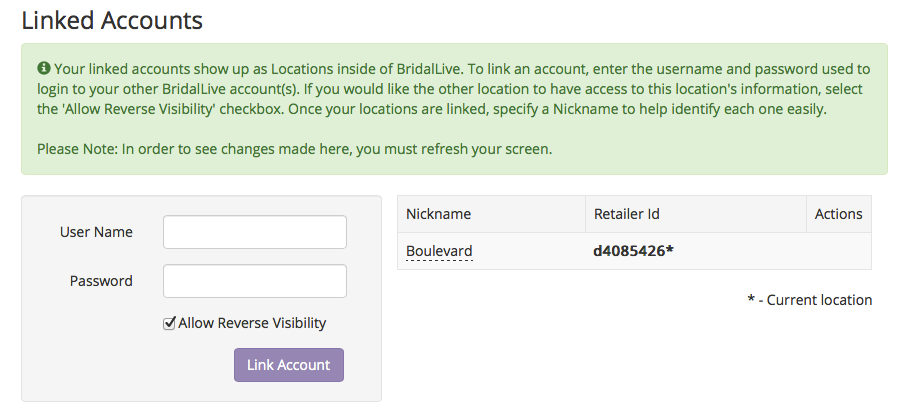Click the empty Actions cell in Boulevard row

tap(838, 251)
